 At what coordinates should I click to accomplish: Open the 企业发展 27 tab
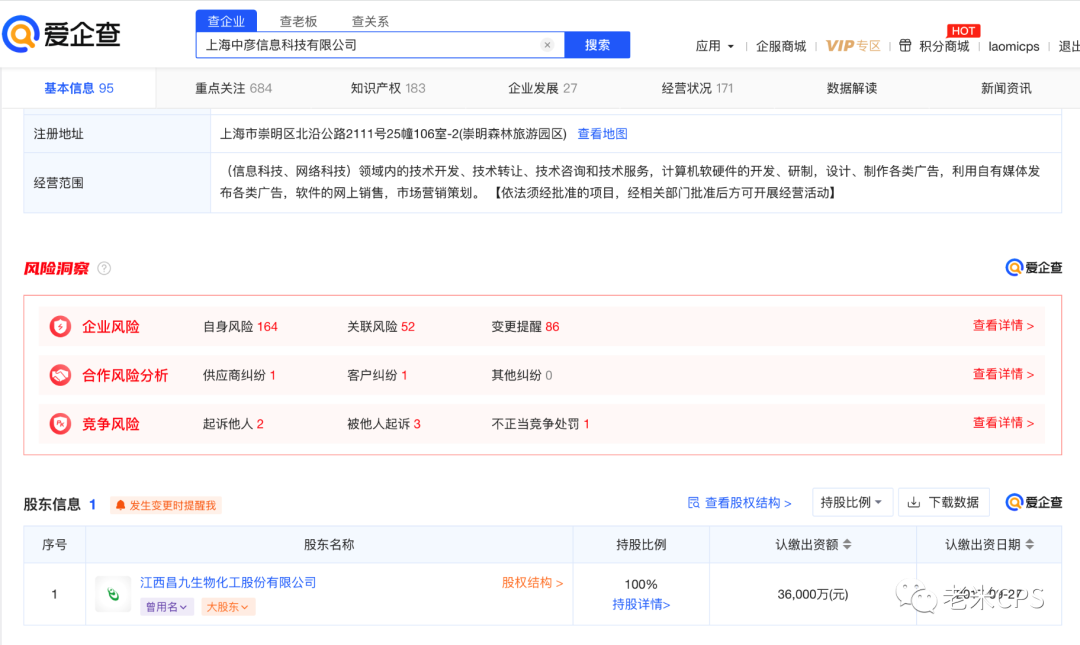coord(543,88)
